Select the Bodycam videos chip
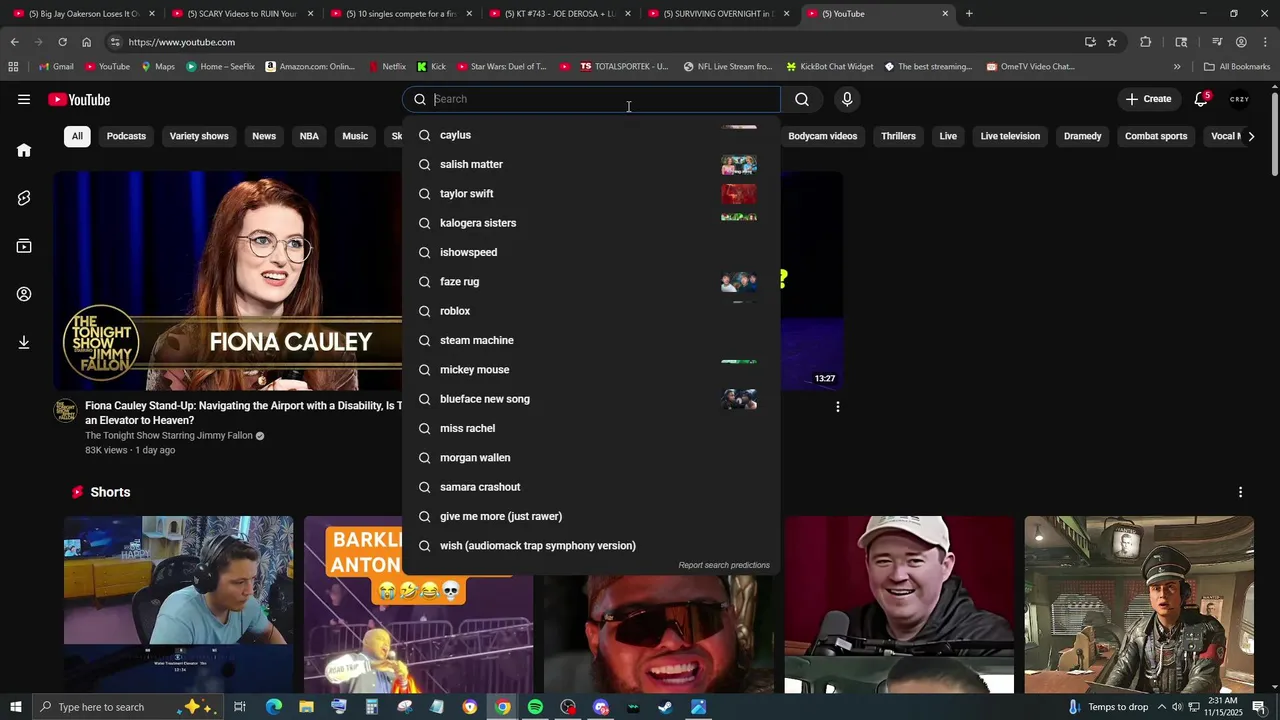Viewport: 1280px width, 720px height. pos(822,136)
